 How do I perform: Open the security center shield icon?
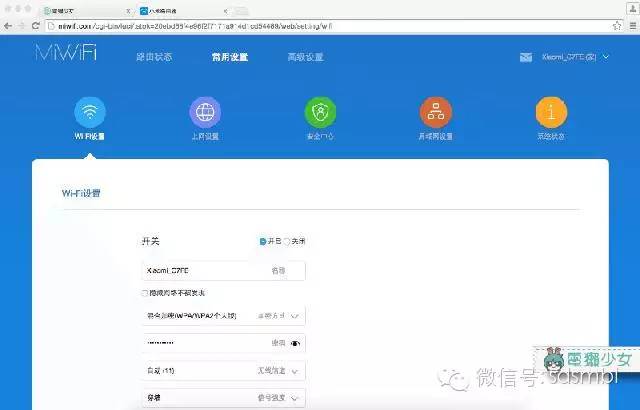[x=320, y=112]
